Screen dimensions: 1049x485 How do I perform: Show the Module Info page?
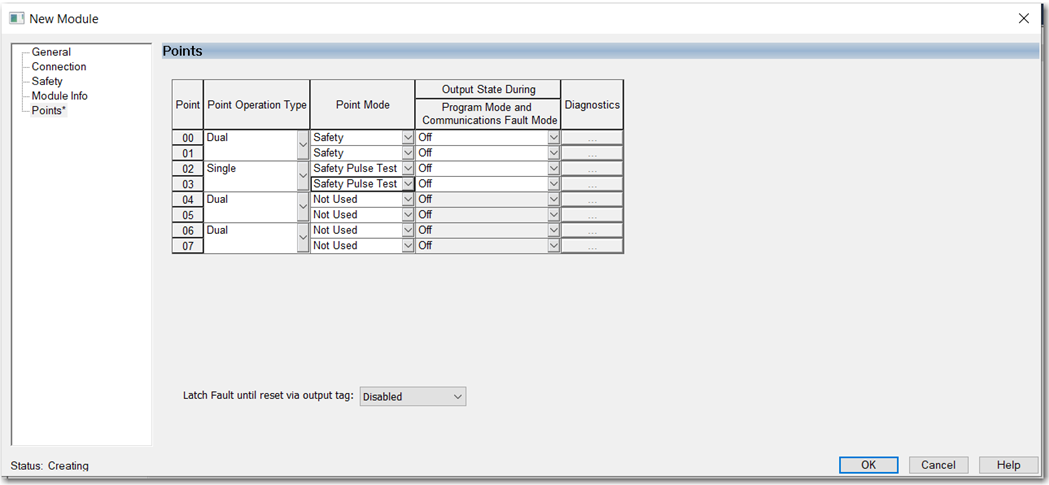coord(59,96)
